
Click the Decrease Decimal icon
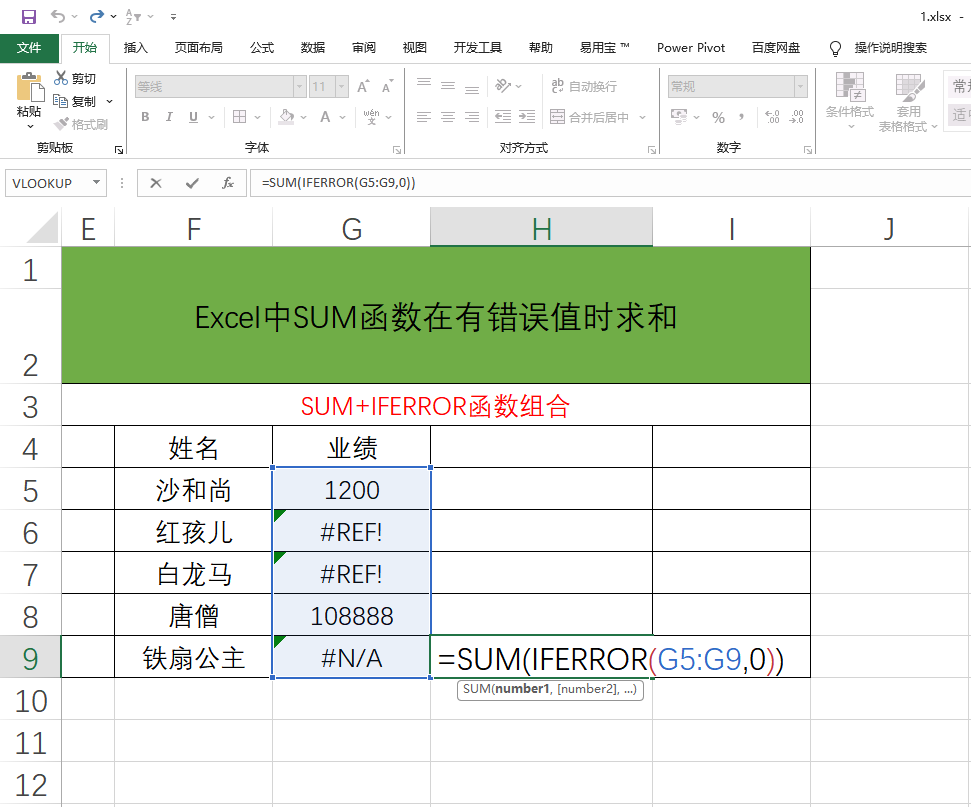pyautogui.click(x=796, y=117)
